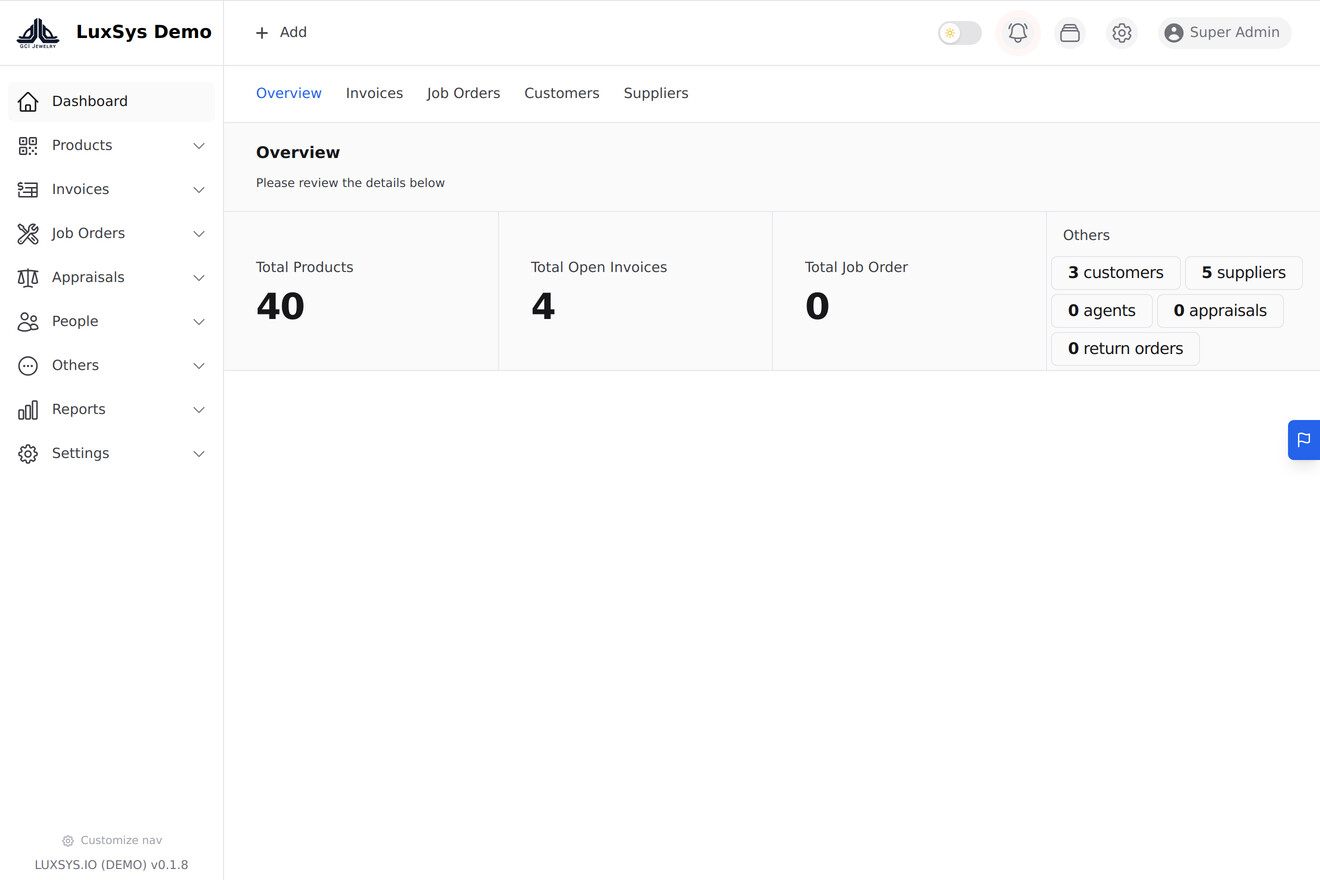Click the LuxSys Demo title text
1320x880 pixels.
144,32
